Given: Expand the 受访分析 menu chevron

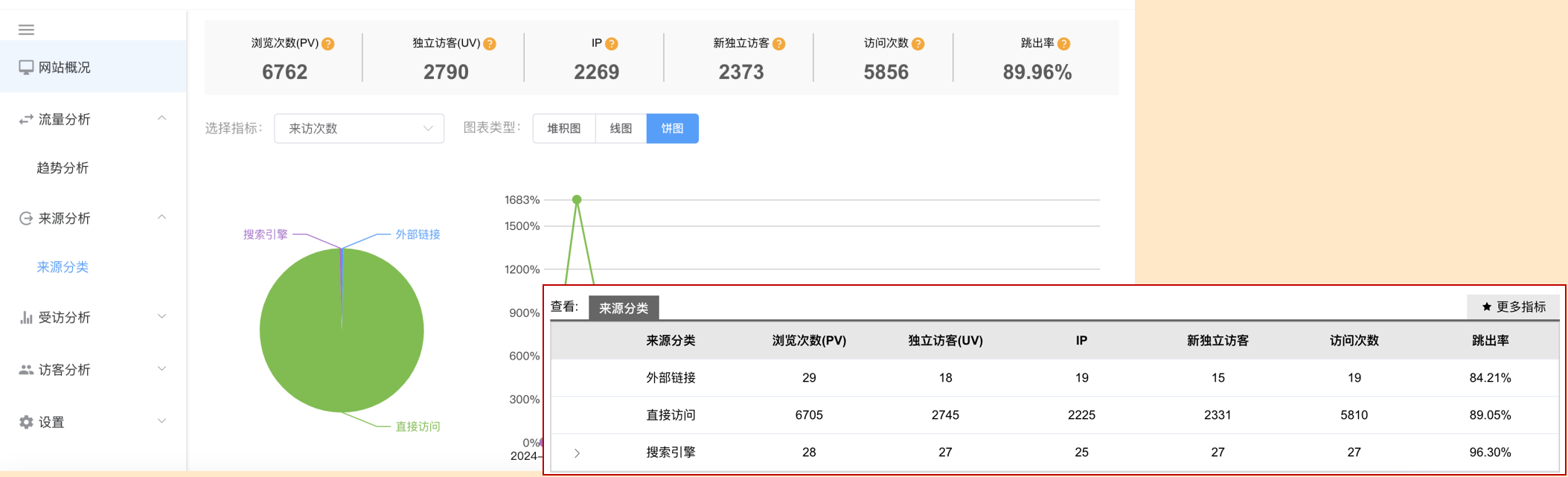Looking at the screenshot, I should (161, 316).
